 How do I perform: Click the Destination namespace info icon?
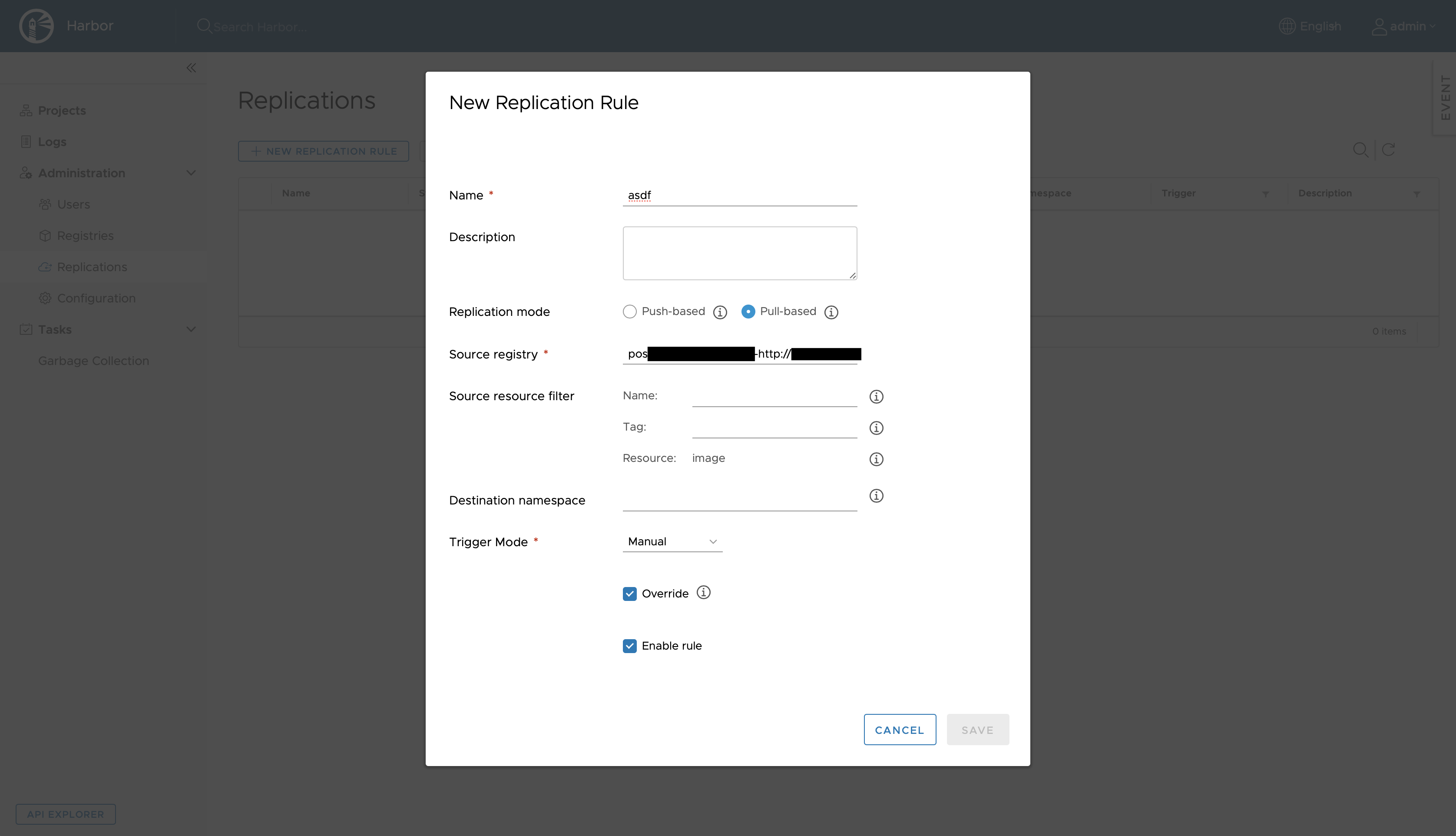(x=877, y=495)
